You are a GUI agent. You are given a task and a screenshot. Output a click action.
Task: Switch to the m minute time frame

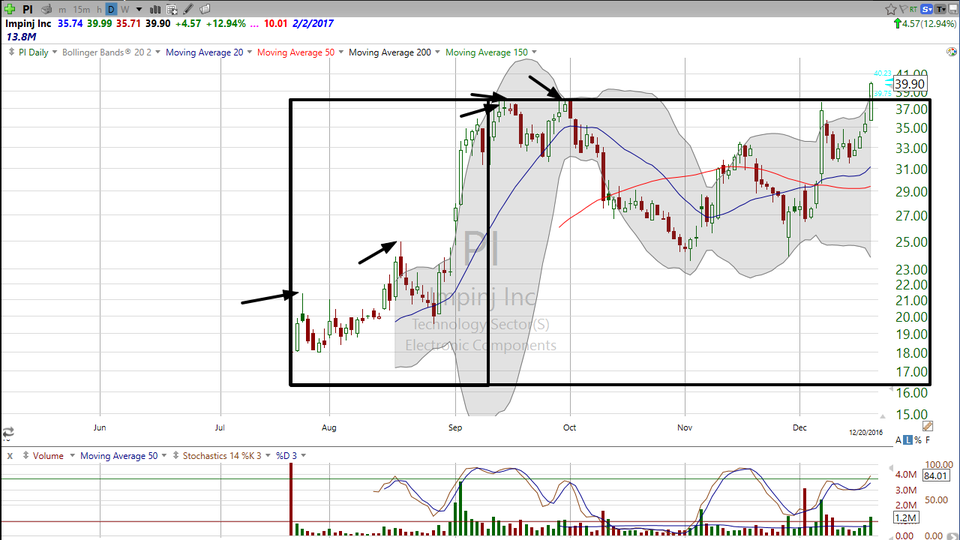(62, 10)
